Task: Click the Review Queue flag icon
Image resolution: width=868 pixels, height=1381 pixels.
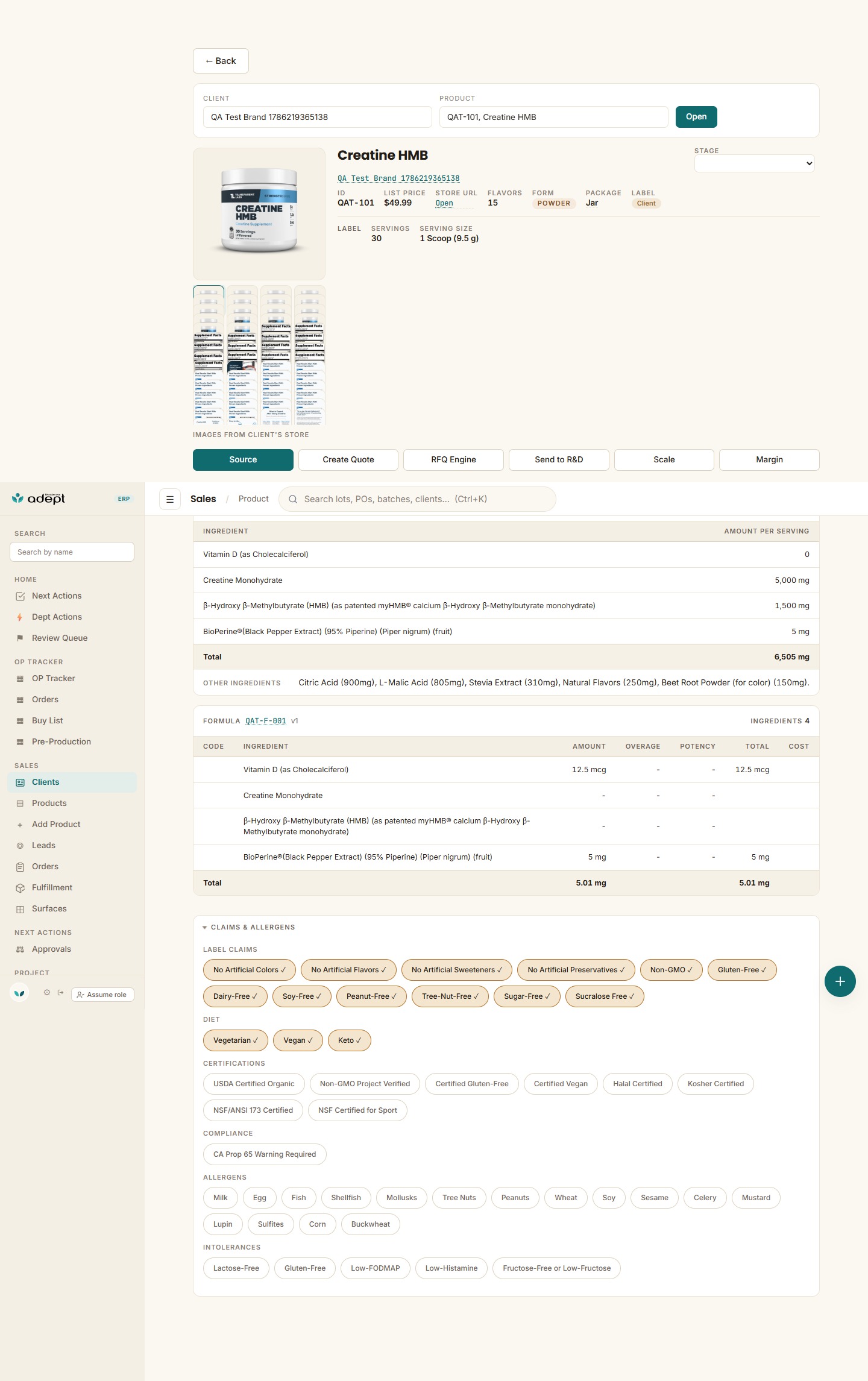Action: pyautogui.click(x=20, y=638)
